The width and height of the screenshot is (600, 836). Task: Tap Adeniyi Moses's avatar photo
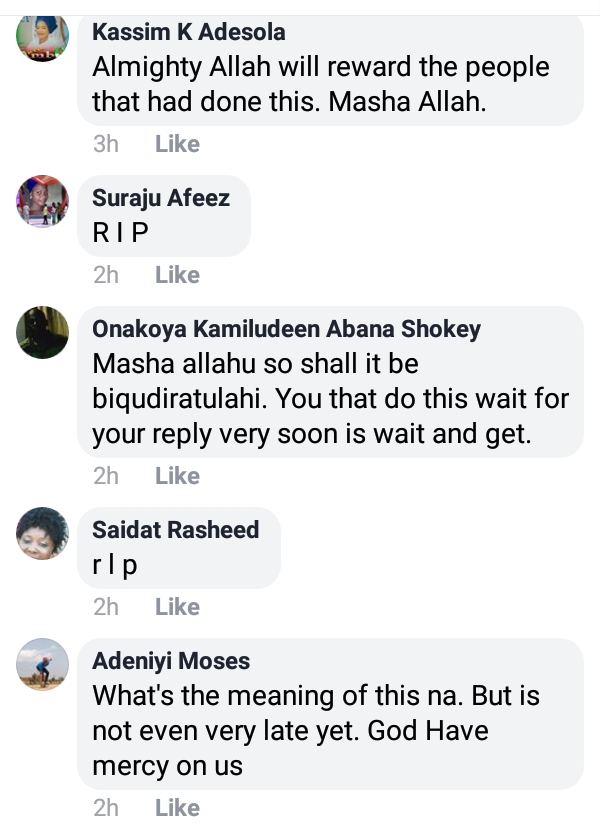(43, 664)
